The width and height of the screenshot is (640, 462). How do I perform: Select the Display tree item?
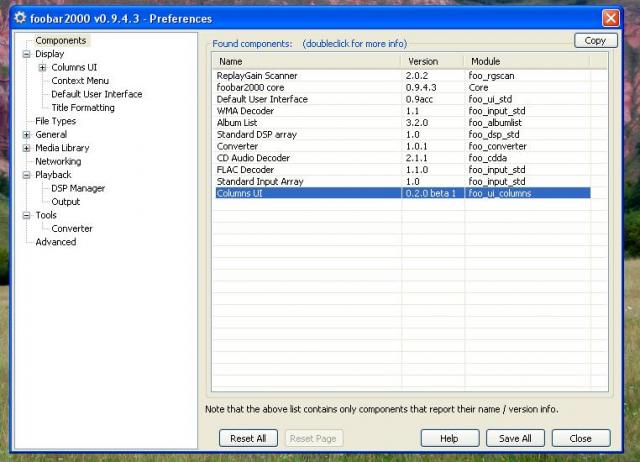(x=49, y=54)
